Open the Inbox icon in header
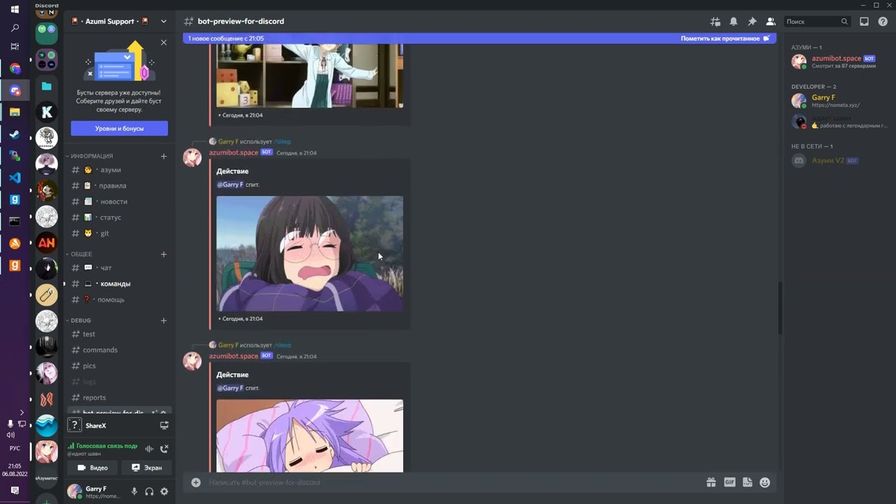Image resolution: width=896 pixels, height=504 pixels. coord(864,22)
